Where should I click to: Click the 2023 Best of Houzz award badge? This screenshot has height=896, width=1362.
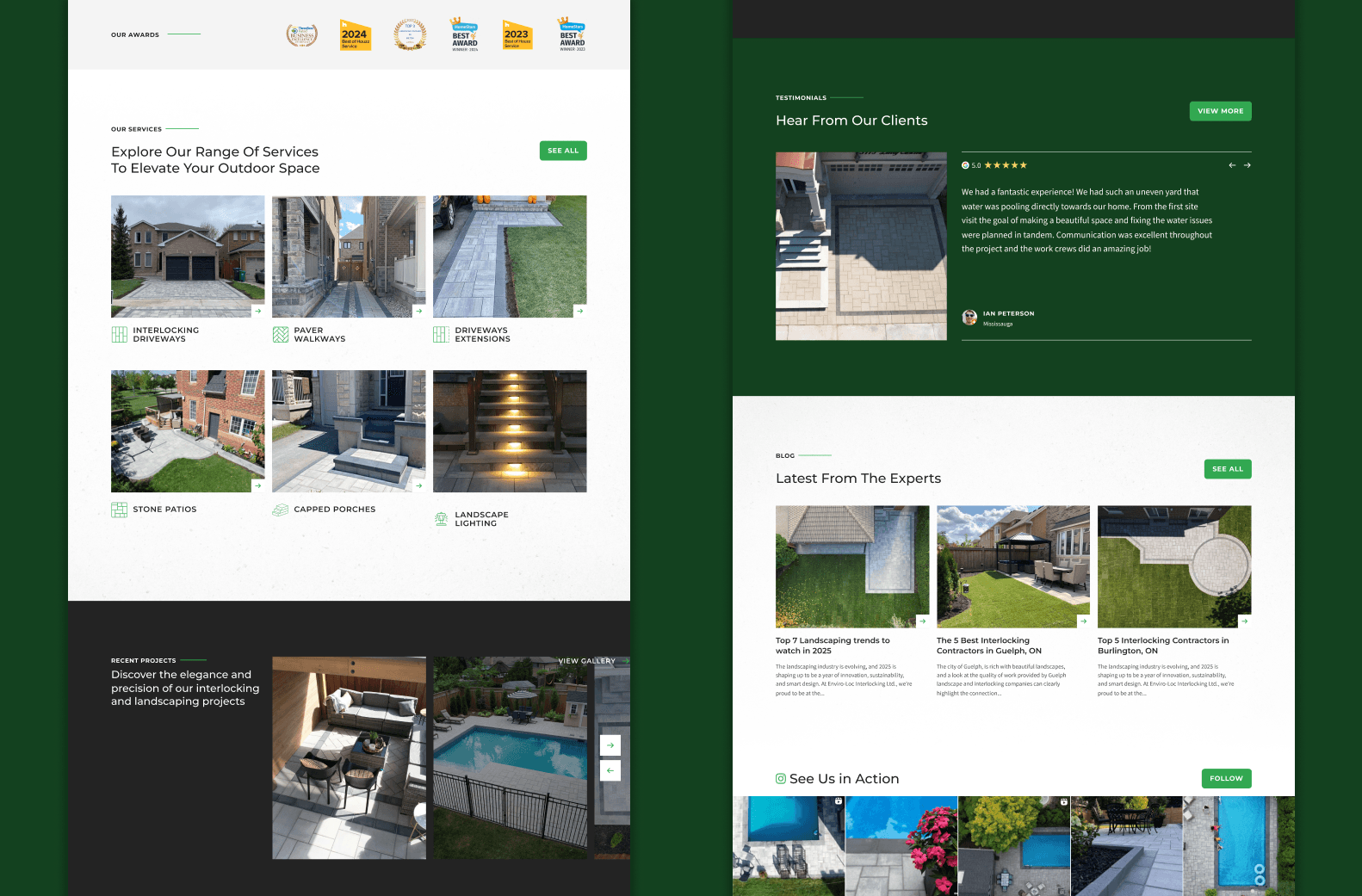click(517, 35)
